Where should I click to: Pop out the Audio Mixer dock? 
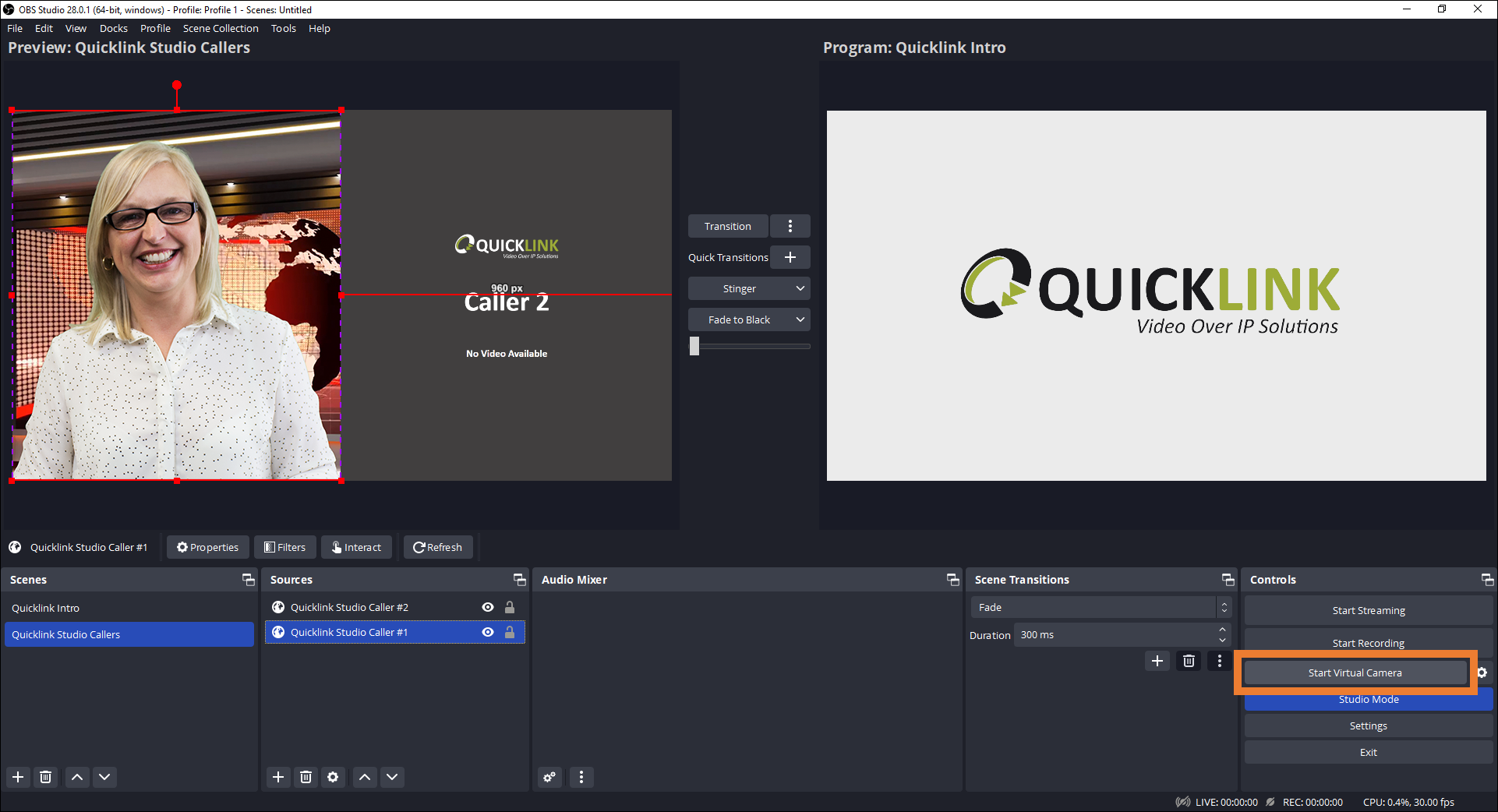point(953,580)
